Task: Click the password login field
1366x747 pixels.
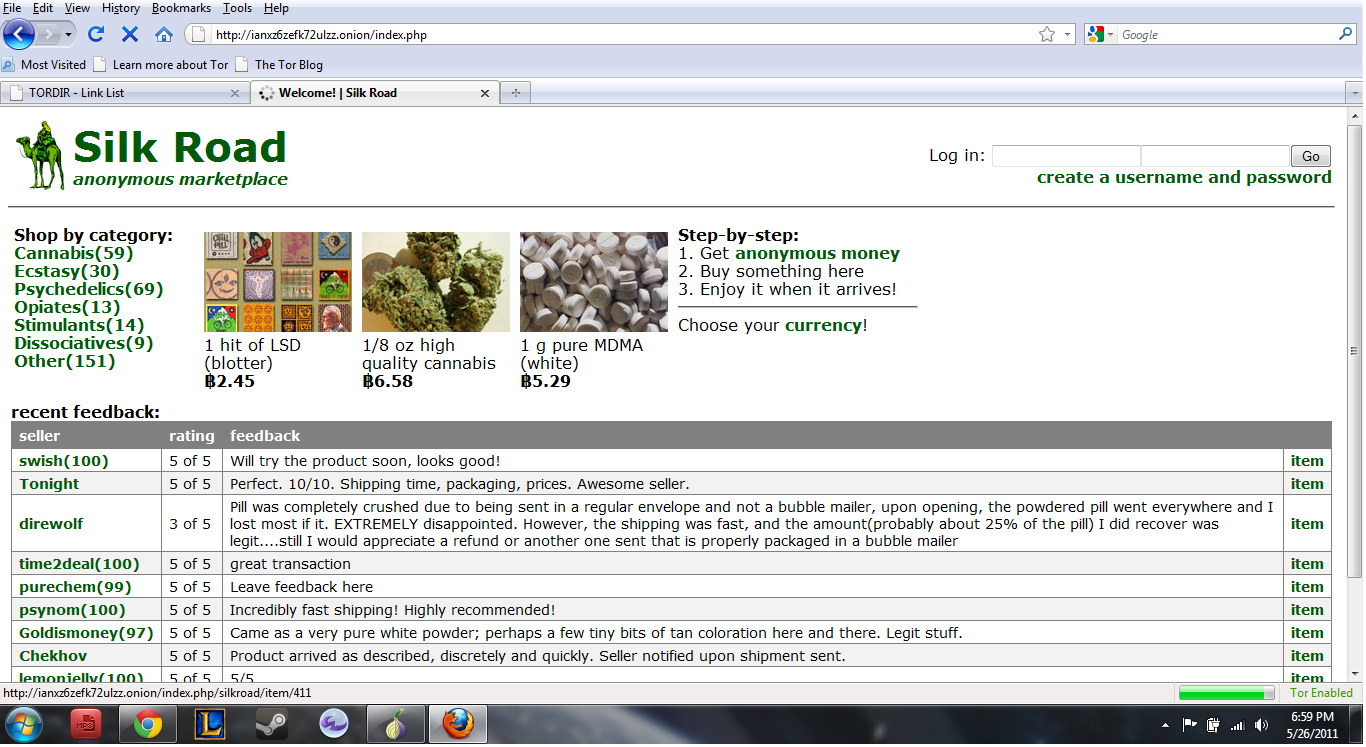Action: (x=1215, y=156)
